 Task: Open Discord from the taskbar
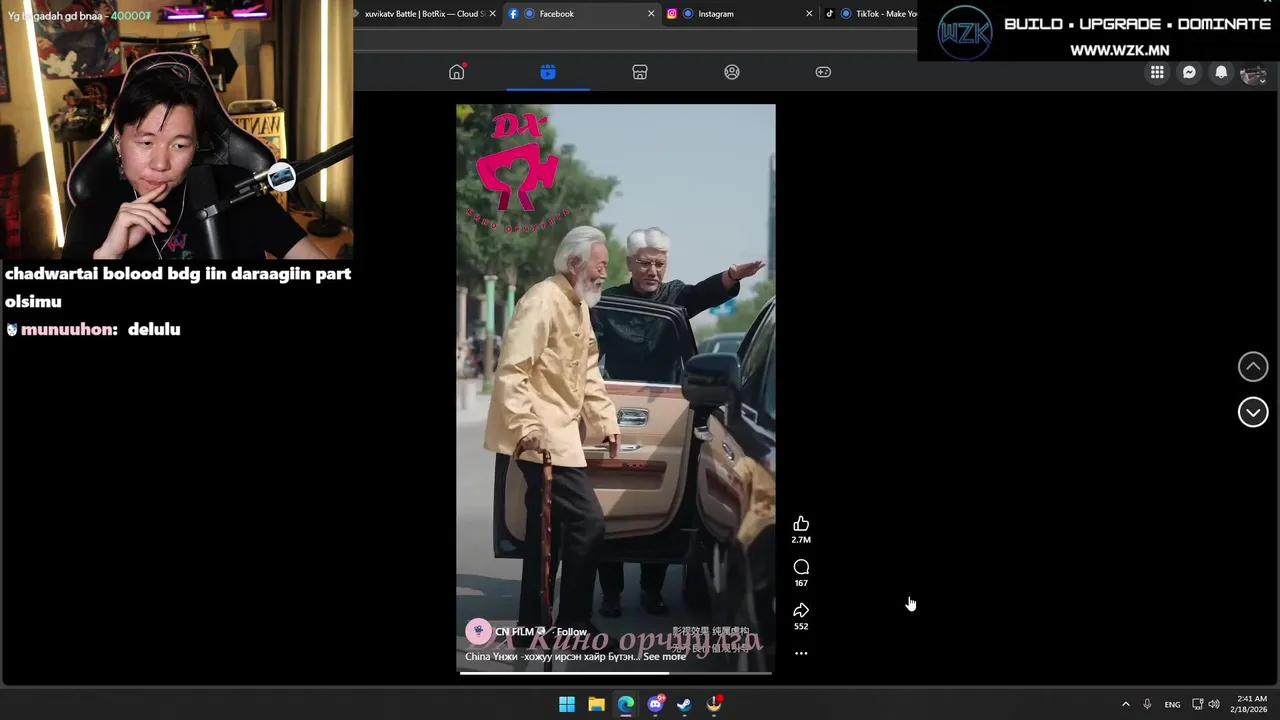(x=655, y=704)
